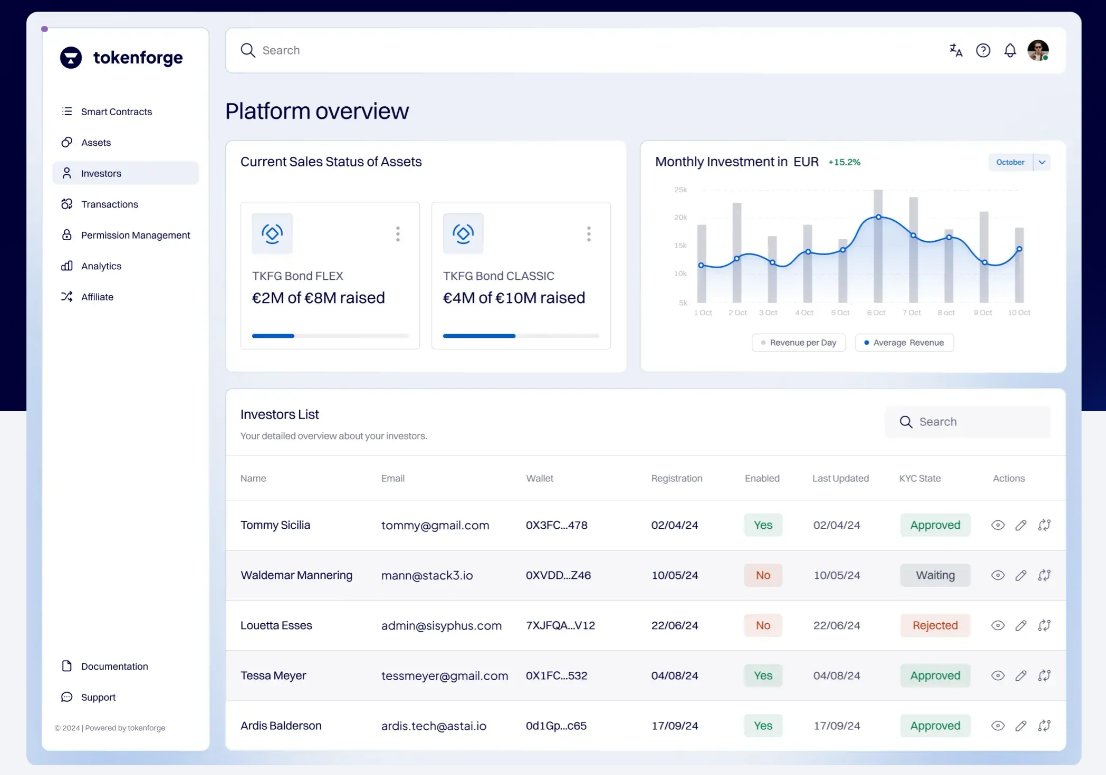The image size is (1106, 775).
Task: Open the user profile avatar
Action: click(1038, 50)
